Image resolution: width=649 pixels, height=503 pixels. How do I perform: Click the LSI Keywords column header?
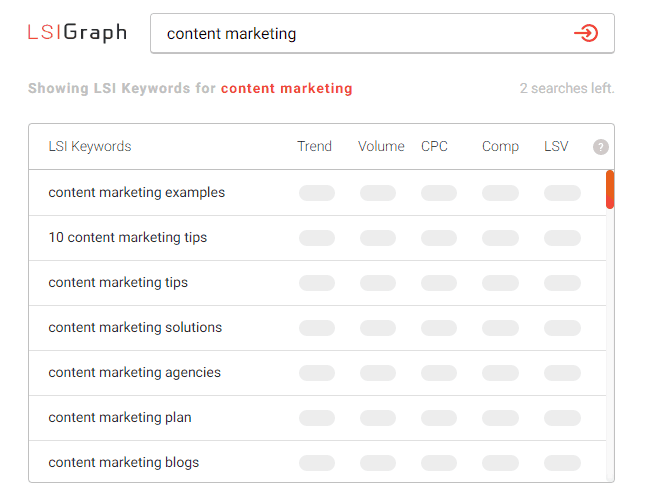90,147
